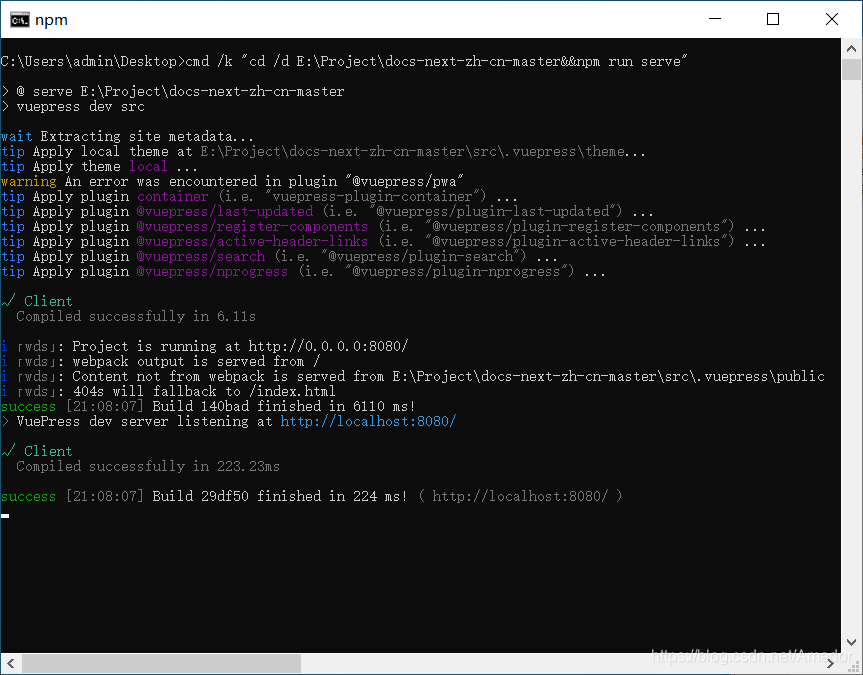Click the first green 'Client' checkmark line
The height and width of the screenshot is (675, 863).
click(x=37, y=301)
